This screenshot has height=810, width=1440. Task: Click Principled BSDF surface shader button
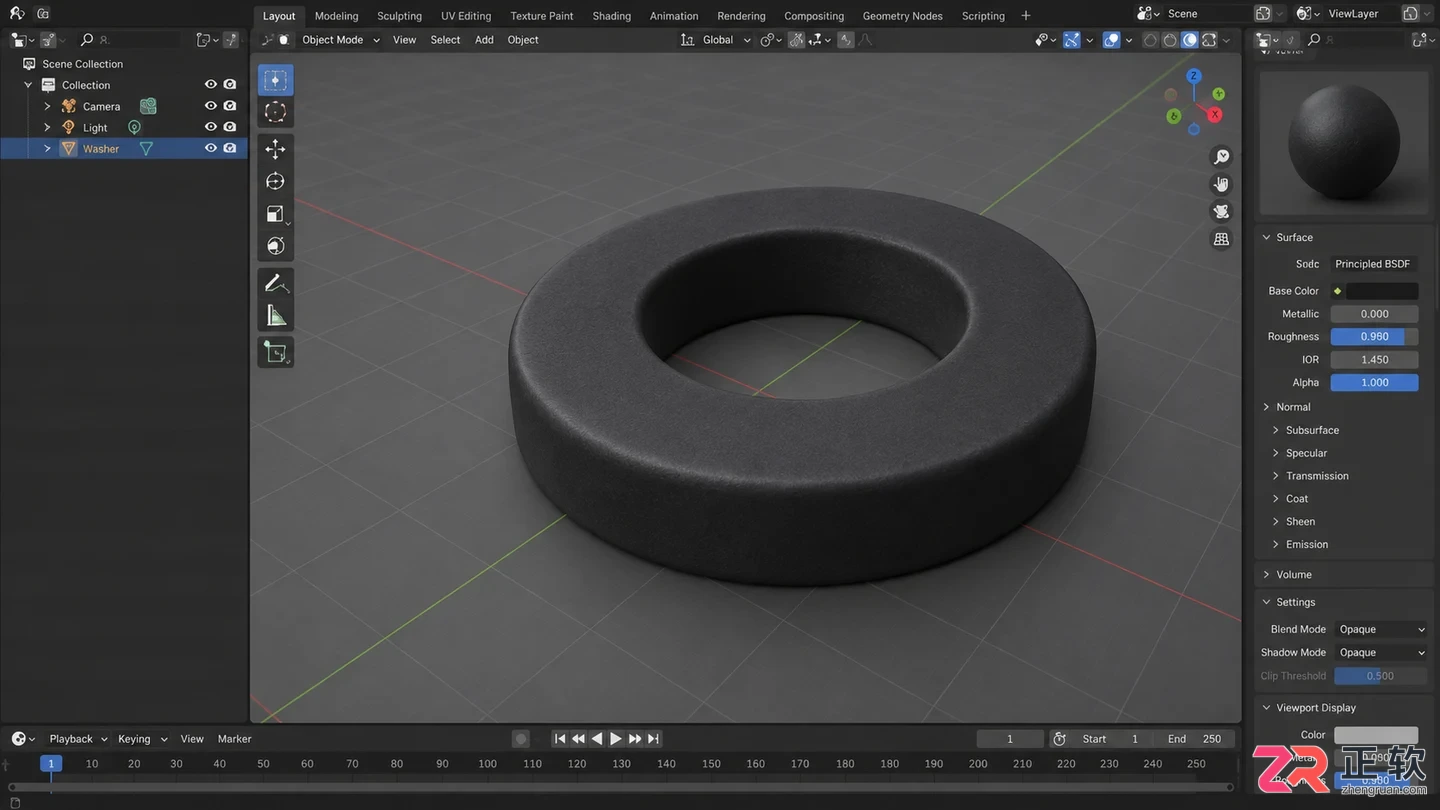[1374, 264]
